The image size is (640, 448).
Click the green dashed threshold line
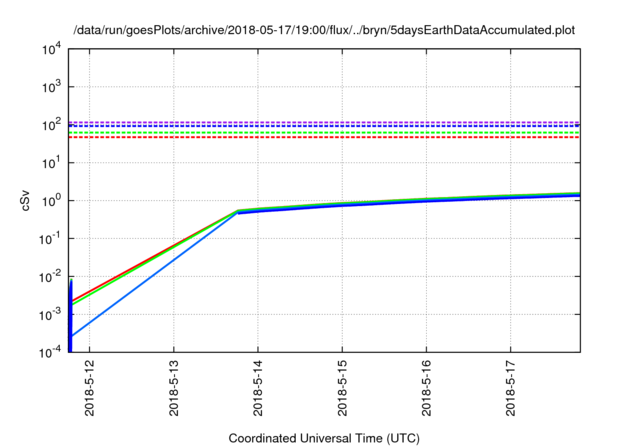(324, 133)
